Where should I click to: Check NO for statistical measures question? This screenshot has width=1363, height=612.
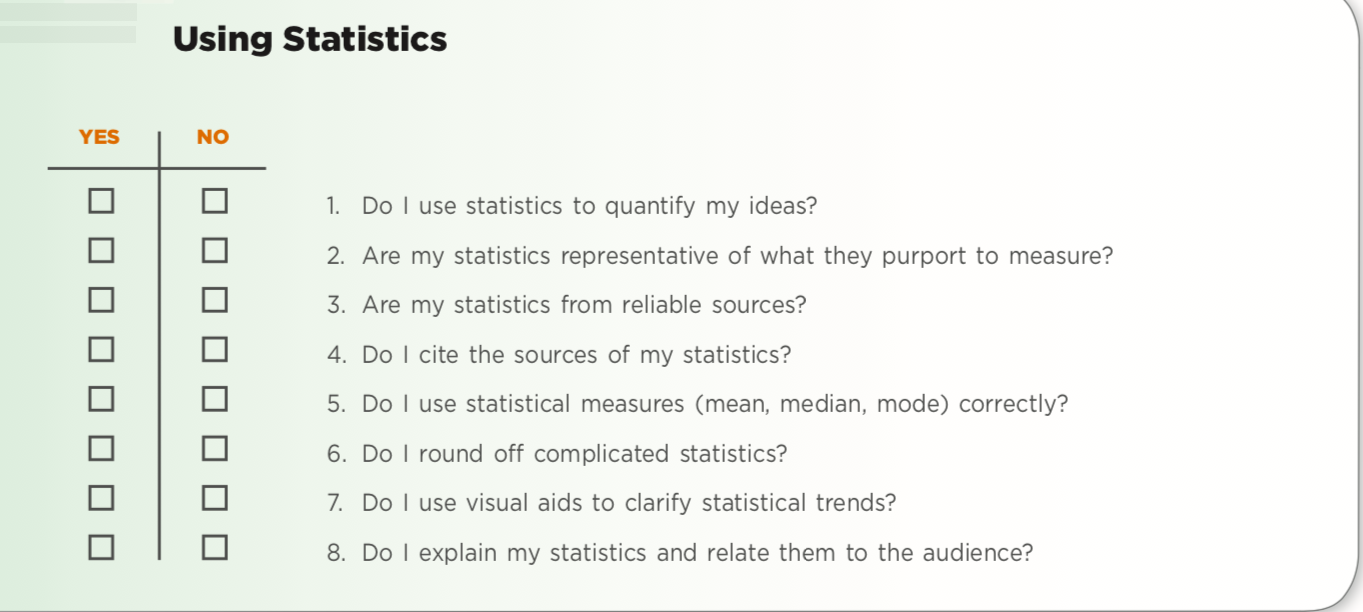[214, 398]
